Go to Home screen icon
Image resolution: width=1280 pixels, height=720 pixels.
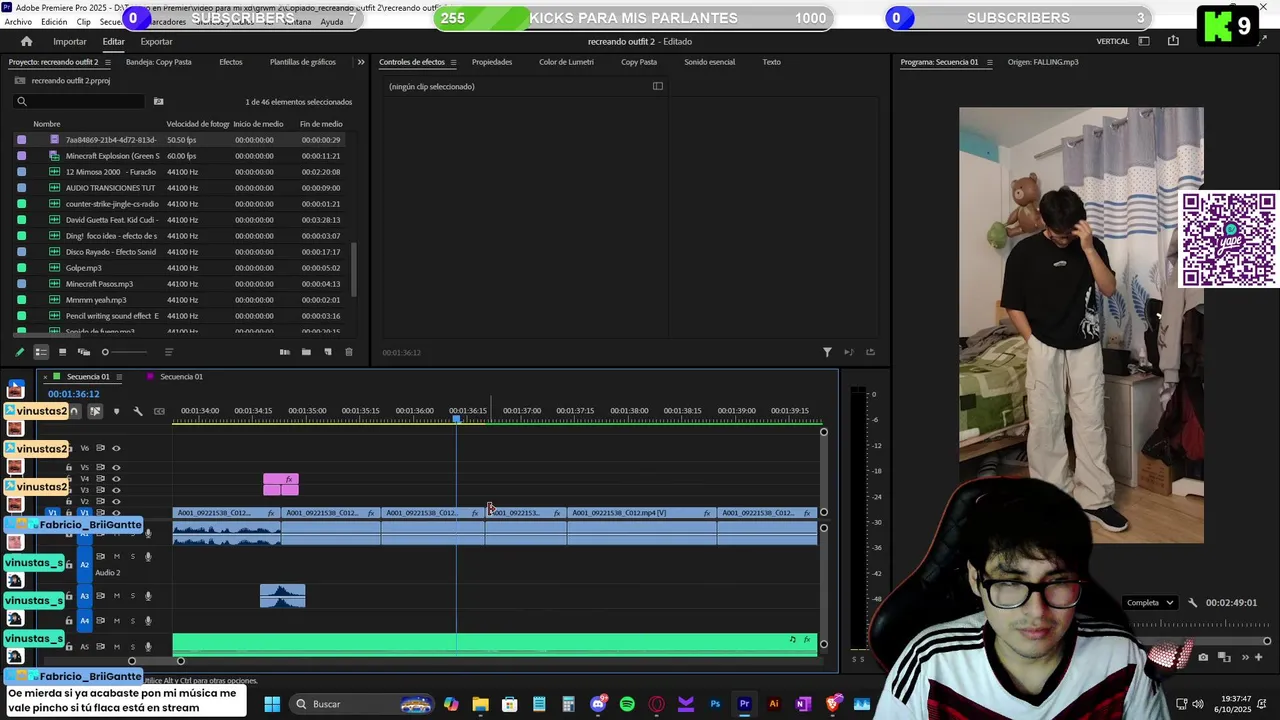pyautogui.click(x=26, y=41)
